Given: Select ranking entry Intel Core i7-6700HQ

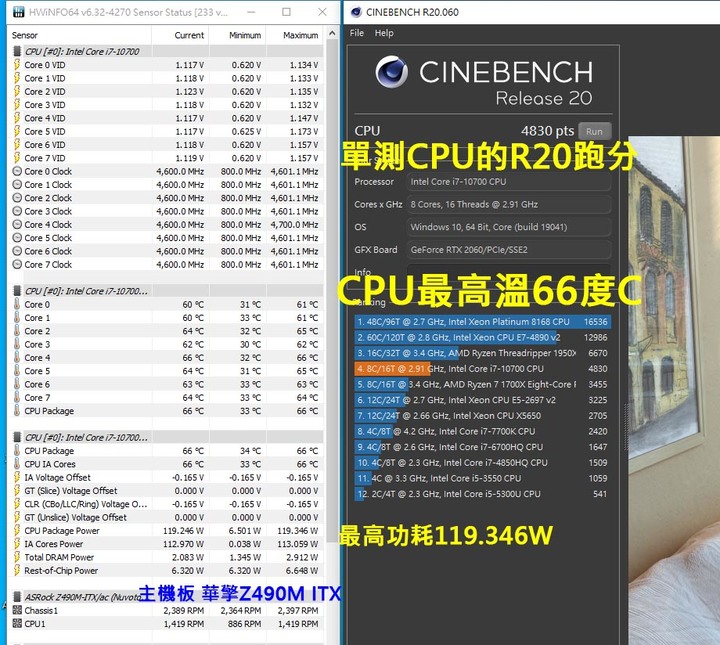Looking at the screenshot, I should pyautogui.click(x=482, y=447).
